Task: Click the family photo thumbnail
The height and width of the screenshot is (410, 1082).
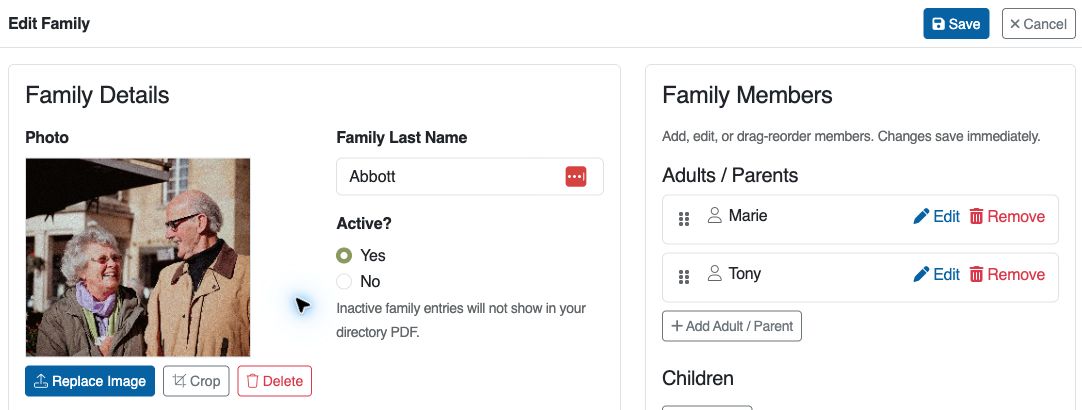Action: coord(138,257)
